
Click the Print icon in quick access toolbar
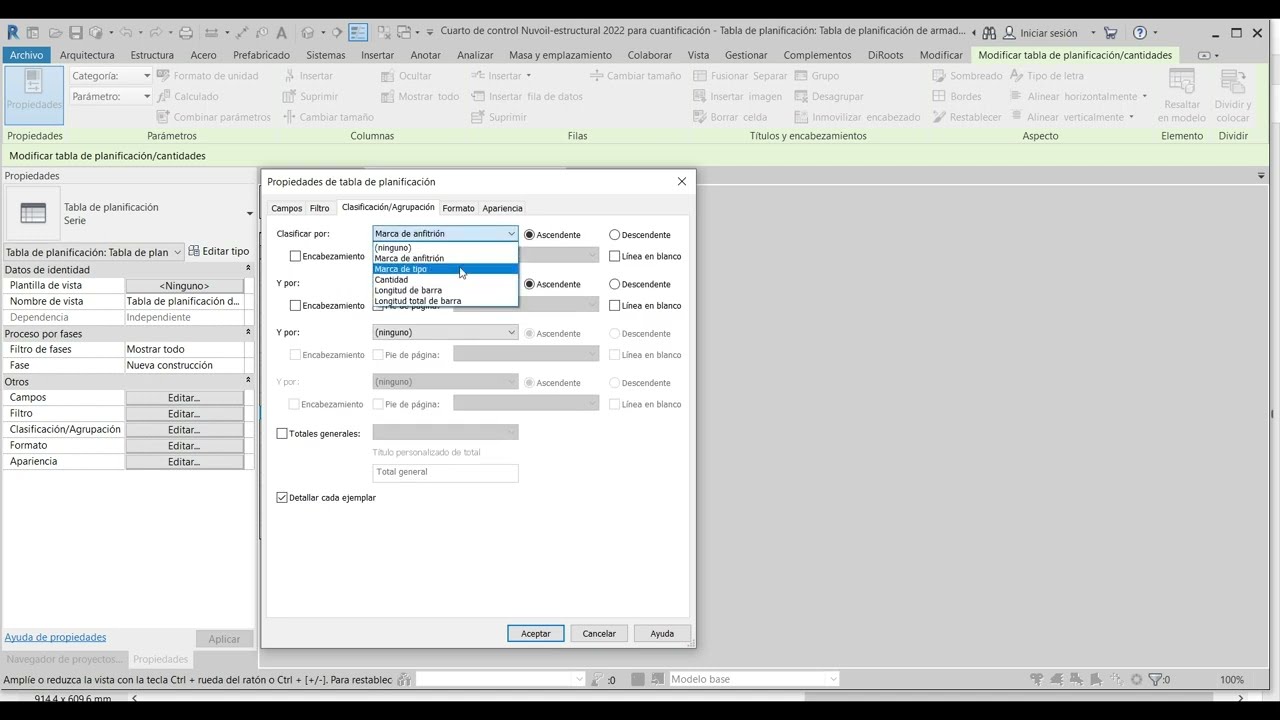(186, 32)
